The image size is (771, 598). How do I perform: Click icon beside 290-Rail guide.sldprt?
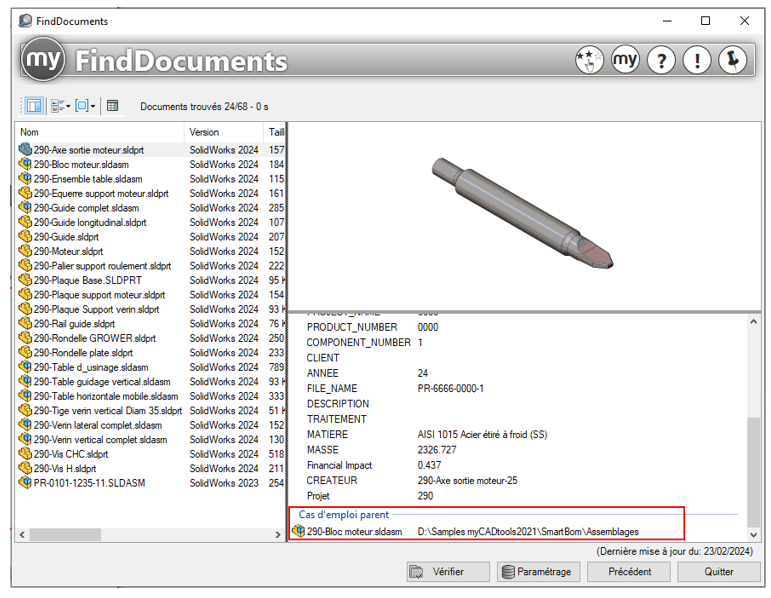[x=25, y=323]
